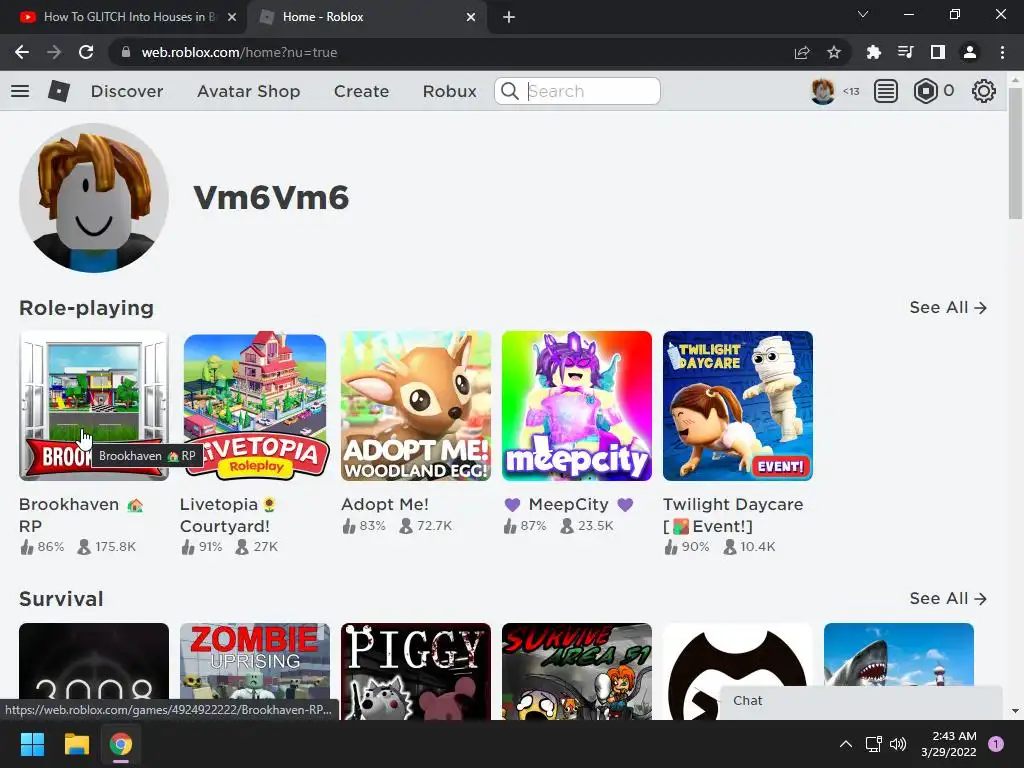The width and height of the screenshot is (1024, 768).
Task: Open the Robux menu item
Action: 449,91
